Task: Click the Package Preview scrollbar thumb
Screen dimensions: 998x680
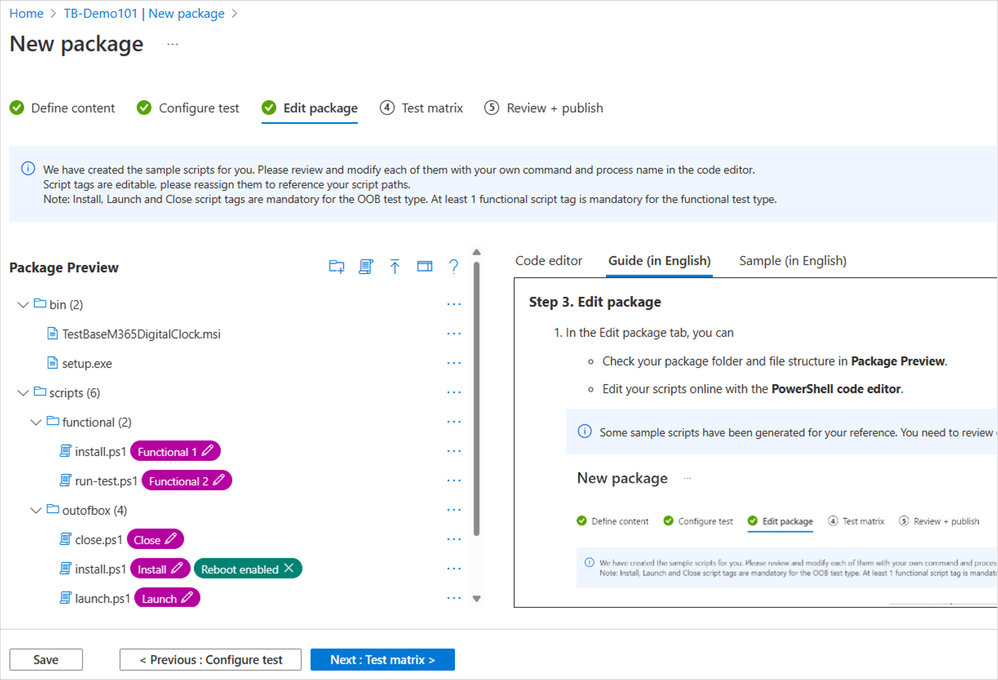Action: pos(477,399)
